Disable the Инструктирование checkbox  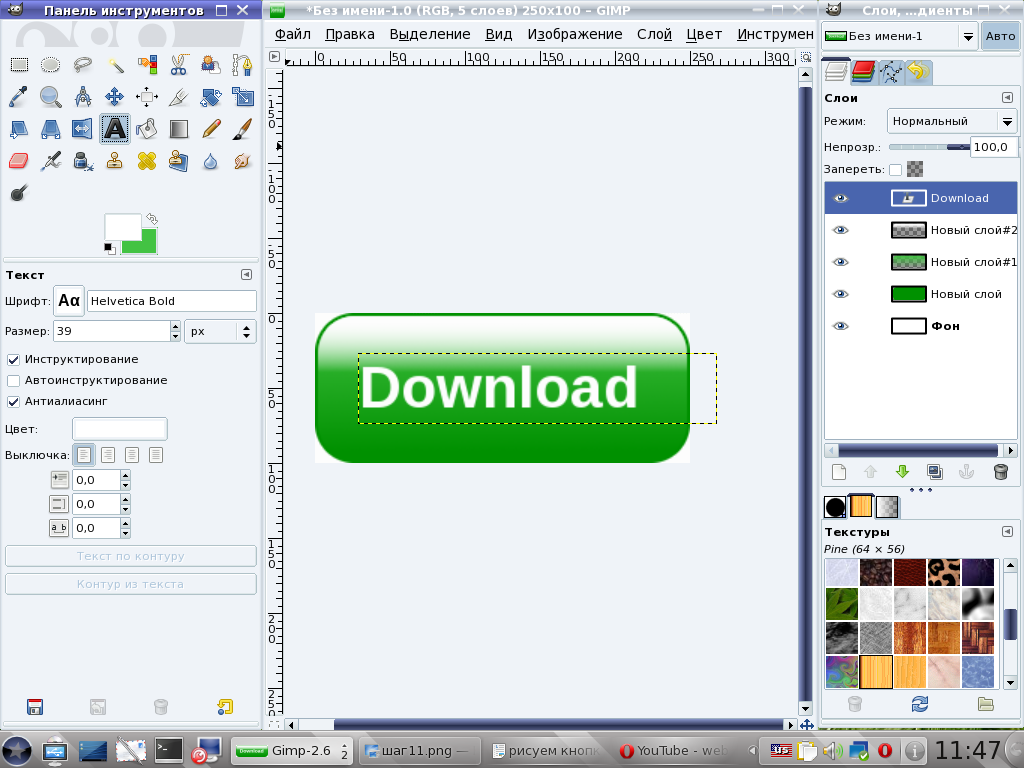(x=13, y=360)
